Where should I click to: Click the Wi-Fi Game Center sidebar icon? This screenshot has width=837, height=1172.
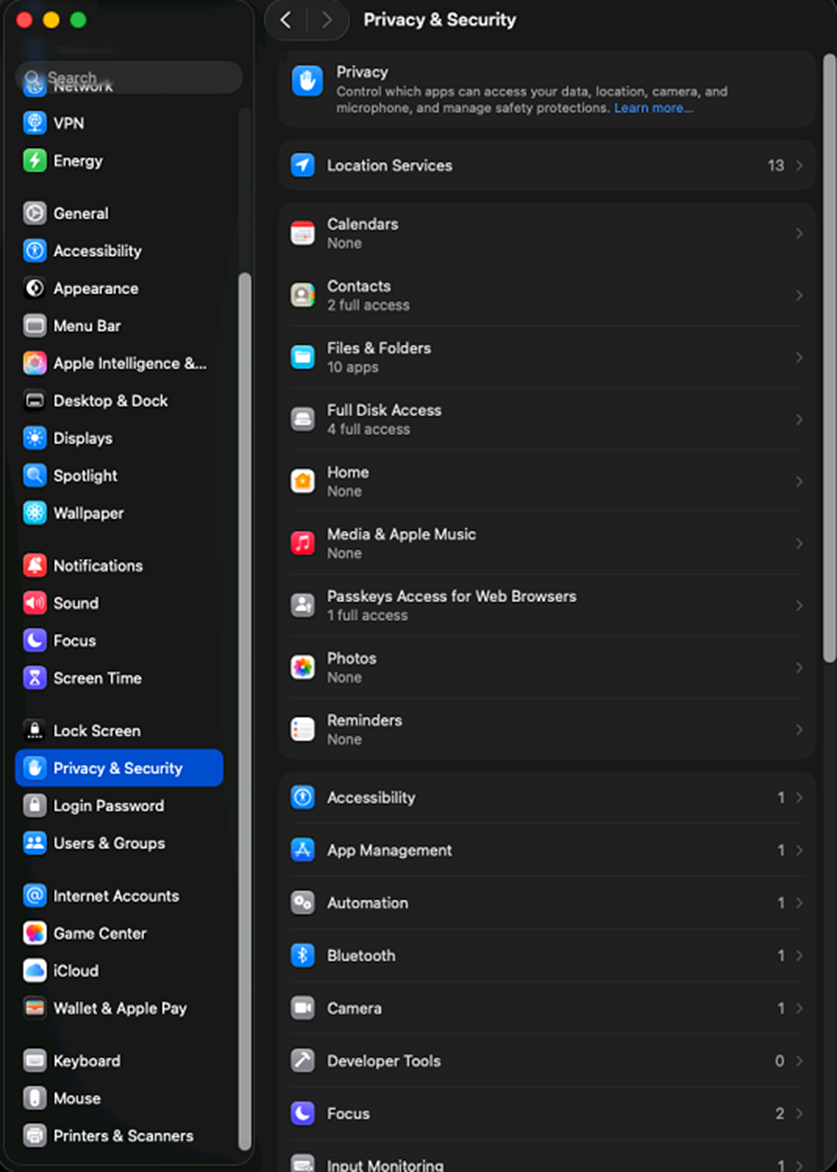(35, 934)
